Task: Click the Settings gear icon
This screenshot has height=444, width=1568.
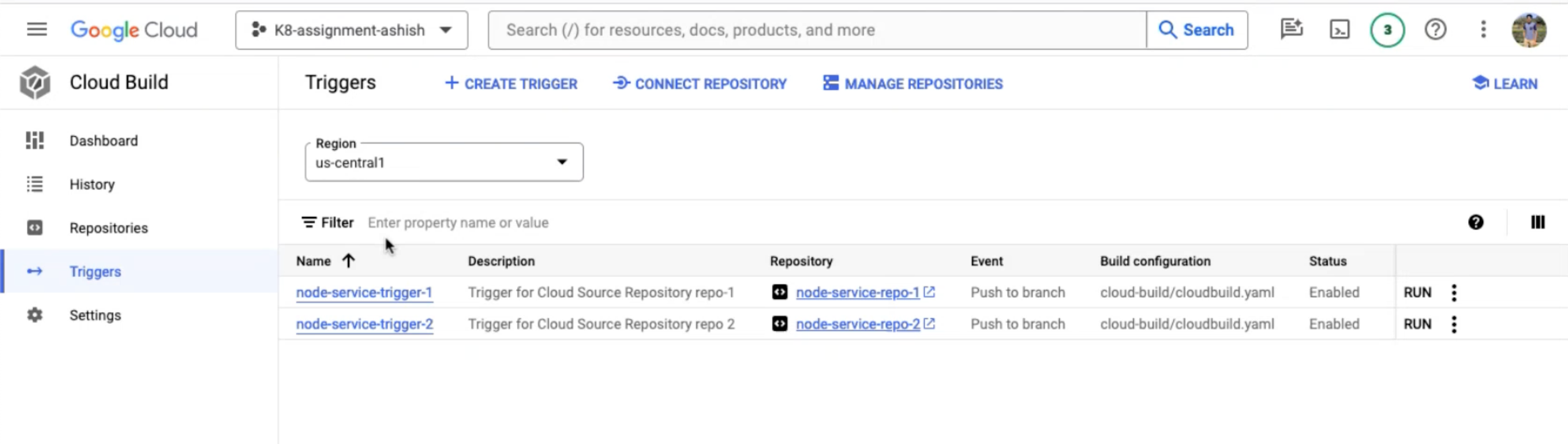Action: pyautogui.click(x=35, y=315)
